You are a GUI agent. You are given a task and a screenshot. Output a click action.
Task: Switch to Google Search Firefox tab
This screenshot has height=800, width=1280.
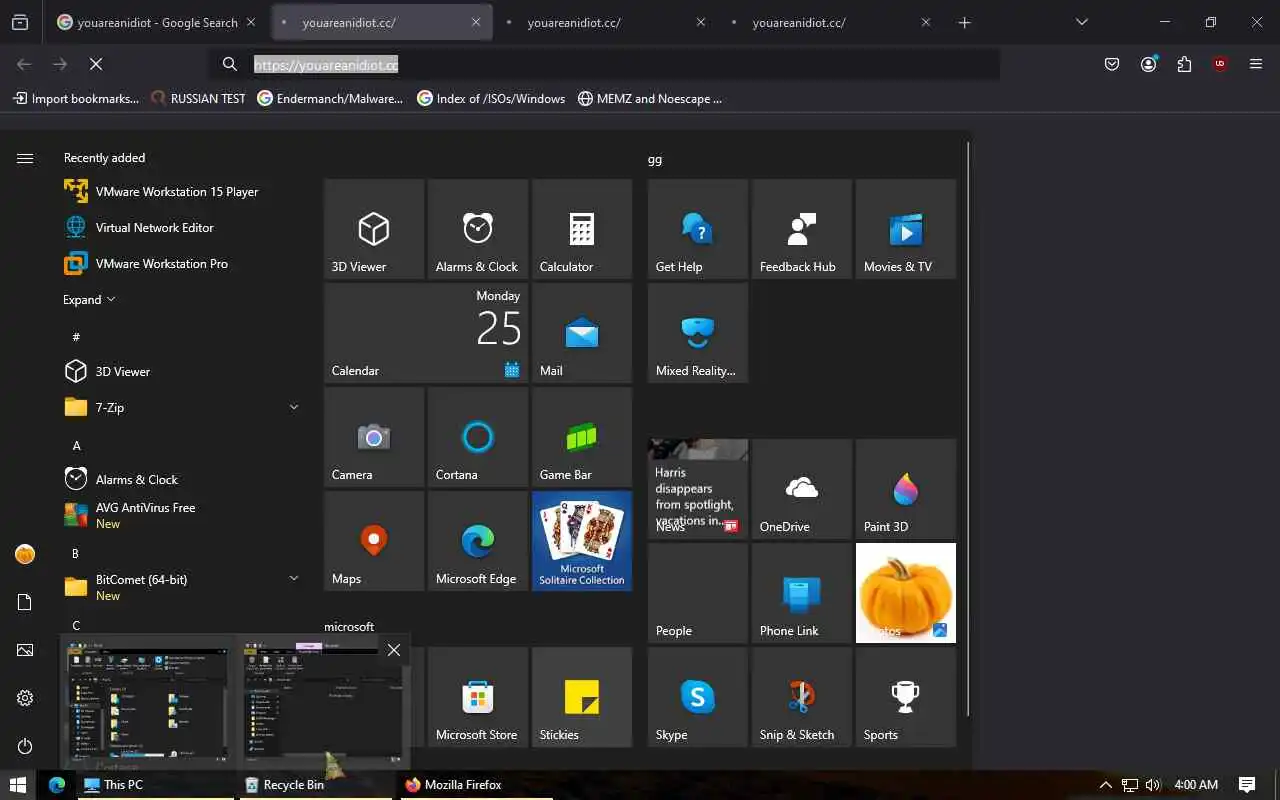pyautogui.click(x=157, y=22)
